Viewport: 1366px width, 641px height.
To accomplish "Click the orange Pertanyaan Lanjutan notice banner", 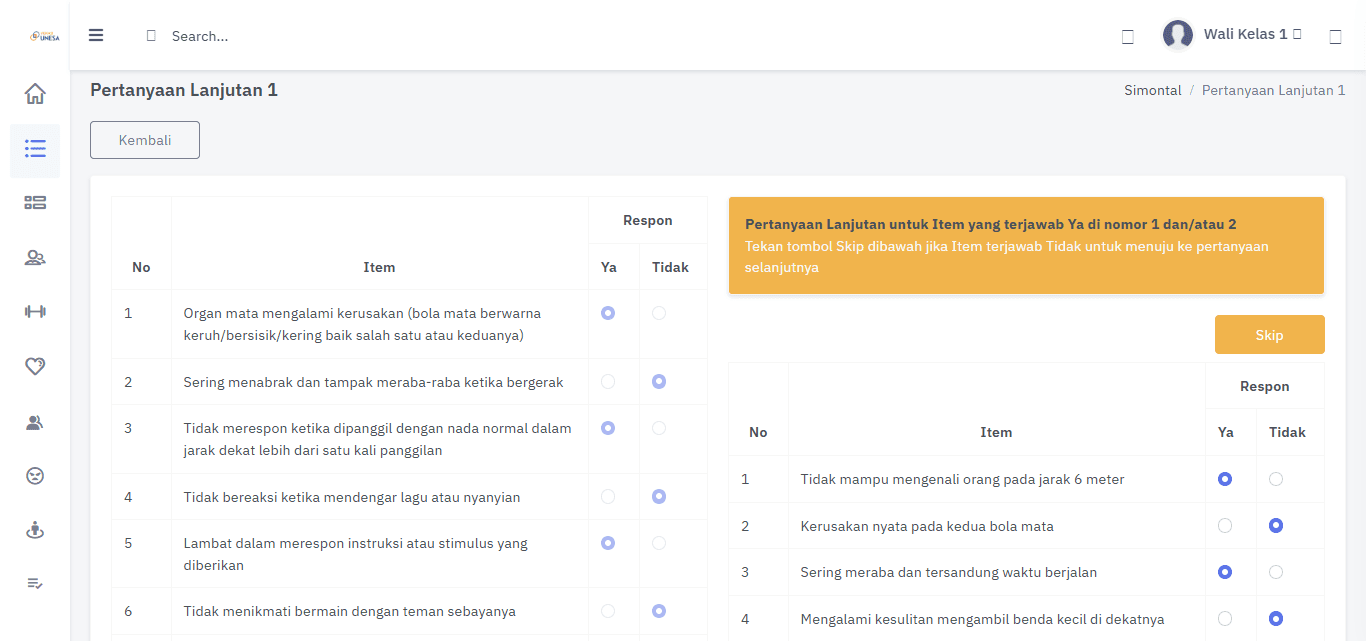I will (1026, 245).
